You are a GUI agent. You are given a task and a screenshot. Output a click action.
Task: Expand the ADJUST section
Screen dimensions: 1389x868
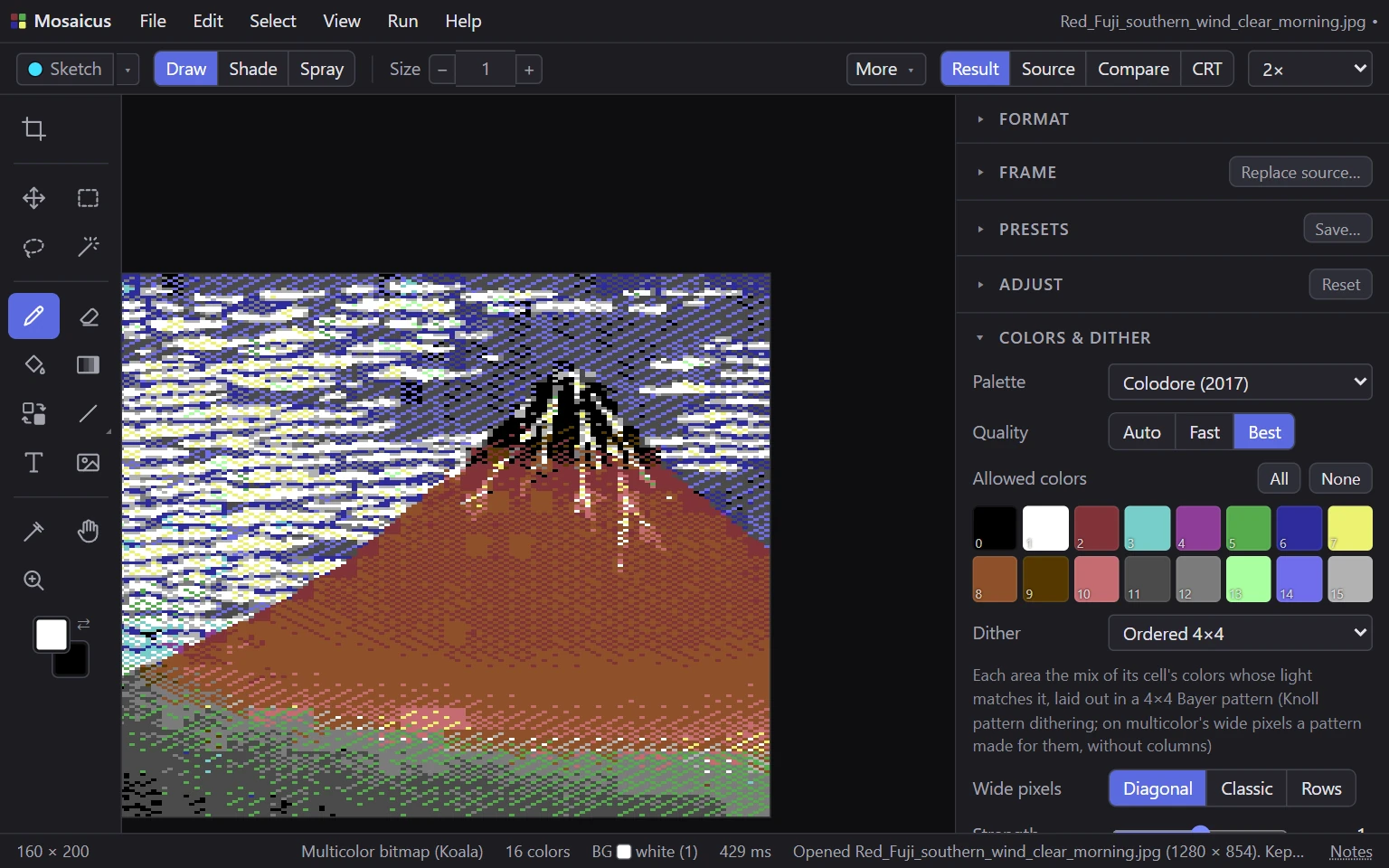tap(1030, 284)
